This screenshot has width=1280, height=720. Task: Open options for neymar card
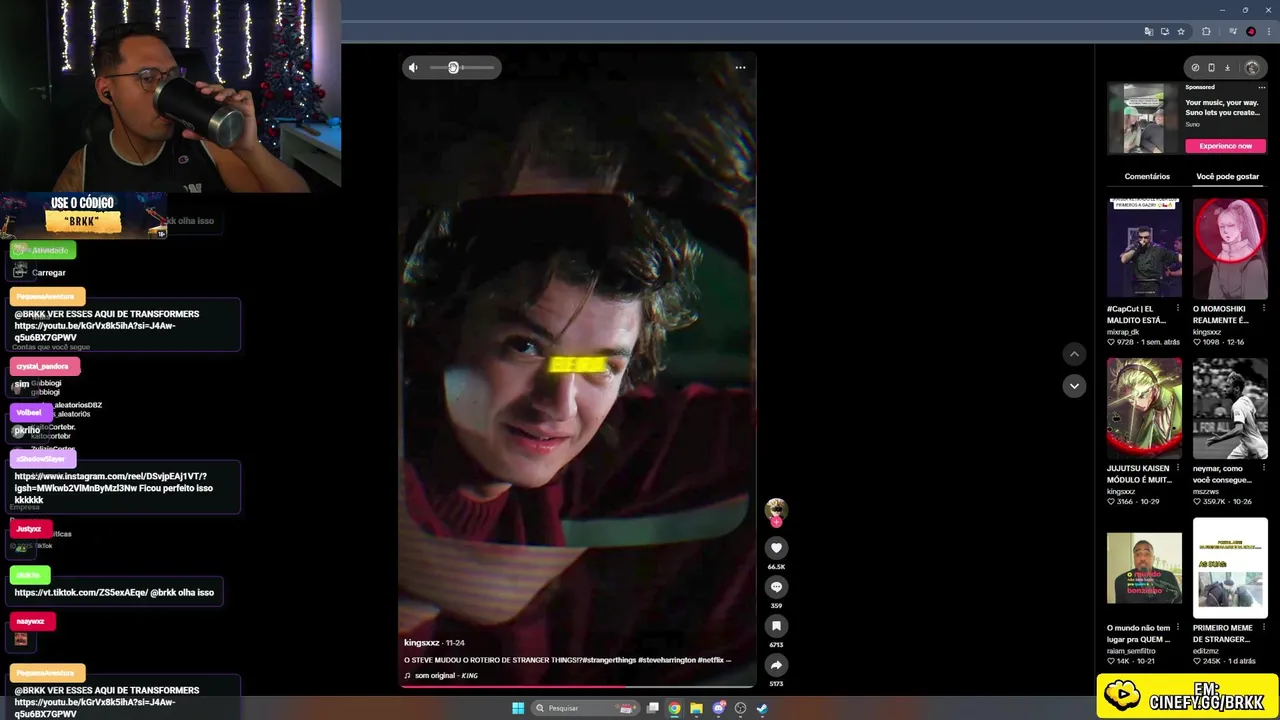[x=1263, y=468]
